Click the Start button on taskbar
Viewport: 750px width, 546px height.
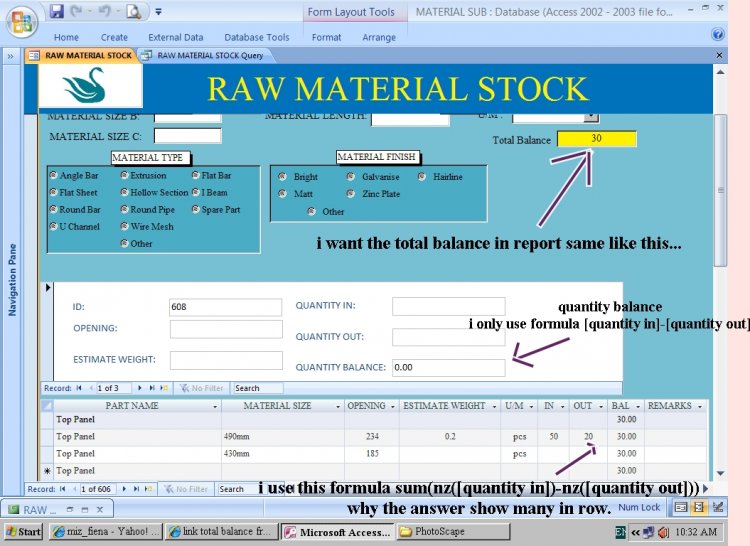click(23, 531)
